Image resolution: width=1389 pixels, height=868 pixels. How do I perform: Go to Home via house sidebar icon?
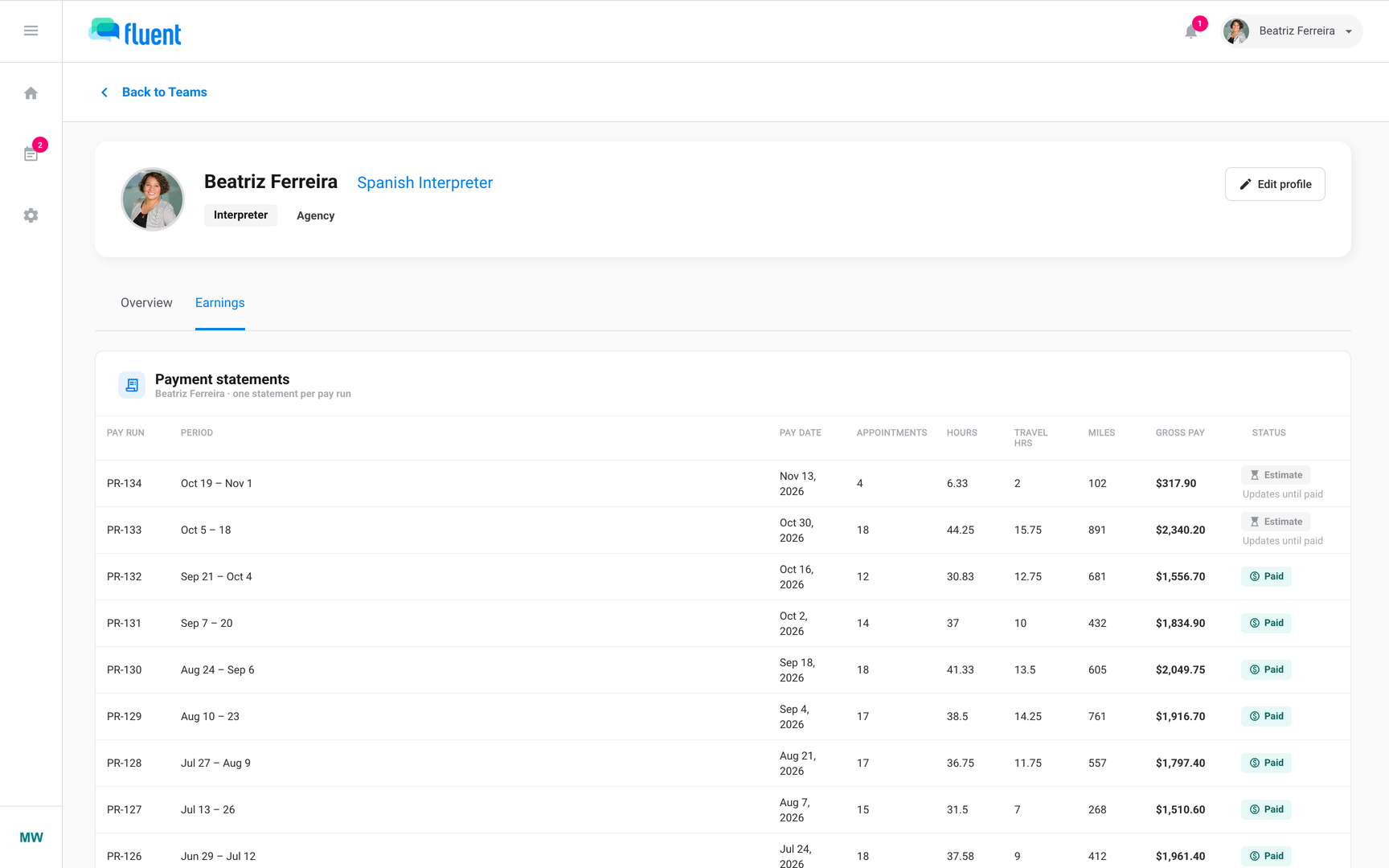coord(31,93)
